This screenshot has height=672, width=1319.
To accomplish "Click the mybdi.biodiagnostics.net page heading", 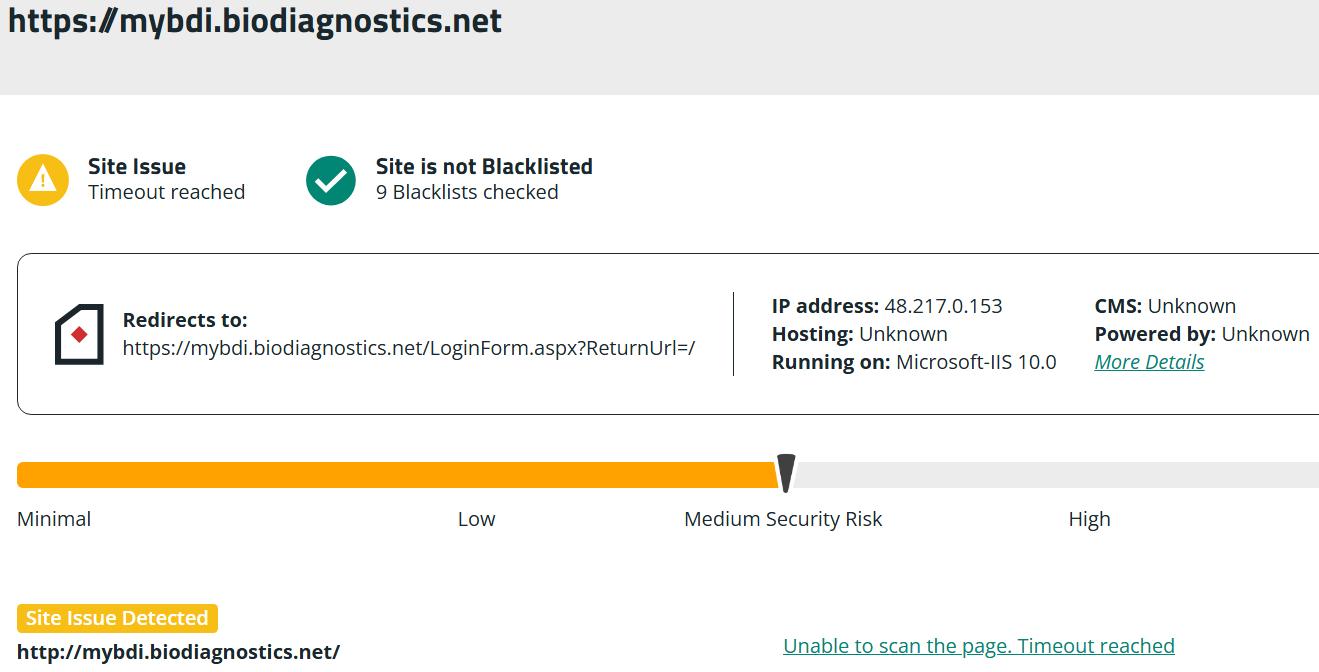I will click(x=255, y=21).
